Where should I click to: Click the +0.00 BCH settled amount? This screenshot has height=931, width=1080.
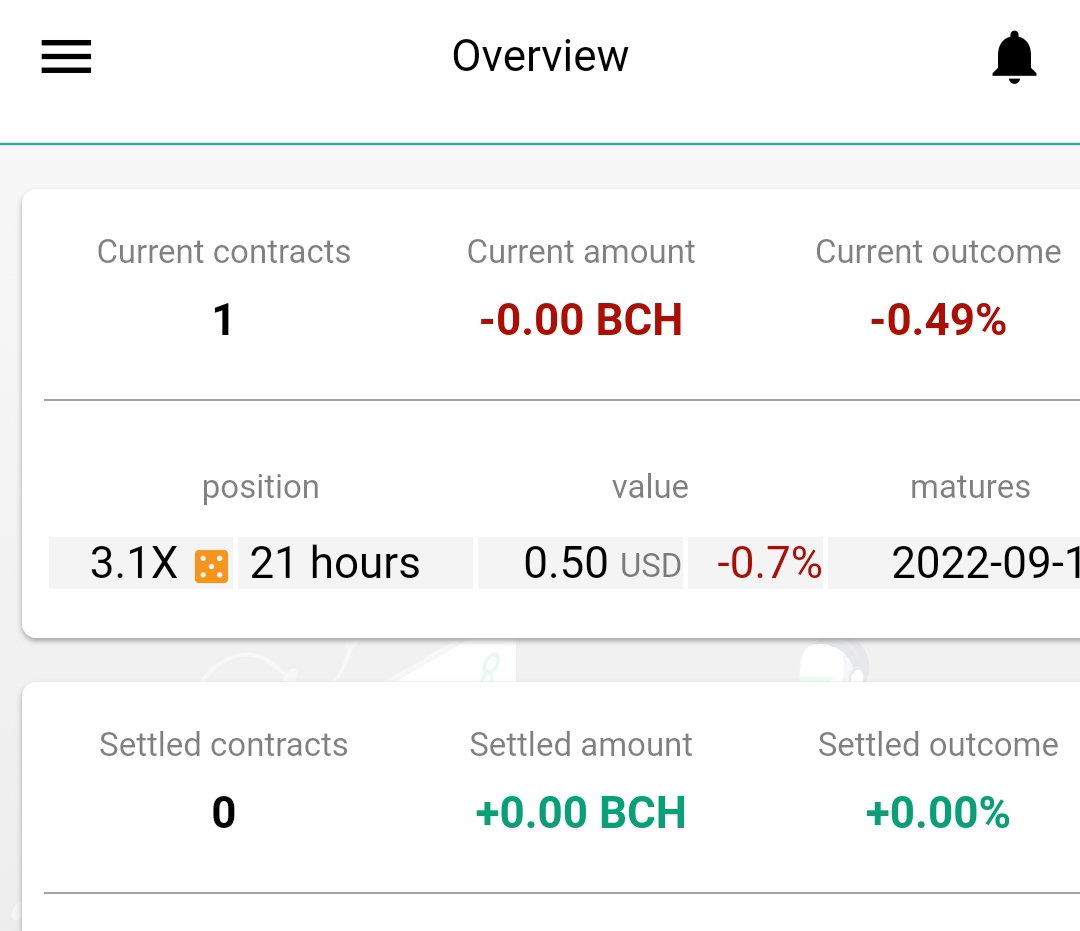[x=581, y=813]
